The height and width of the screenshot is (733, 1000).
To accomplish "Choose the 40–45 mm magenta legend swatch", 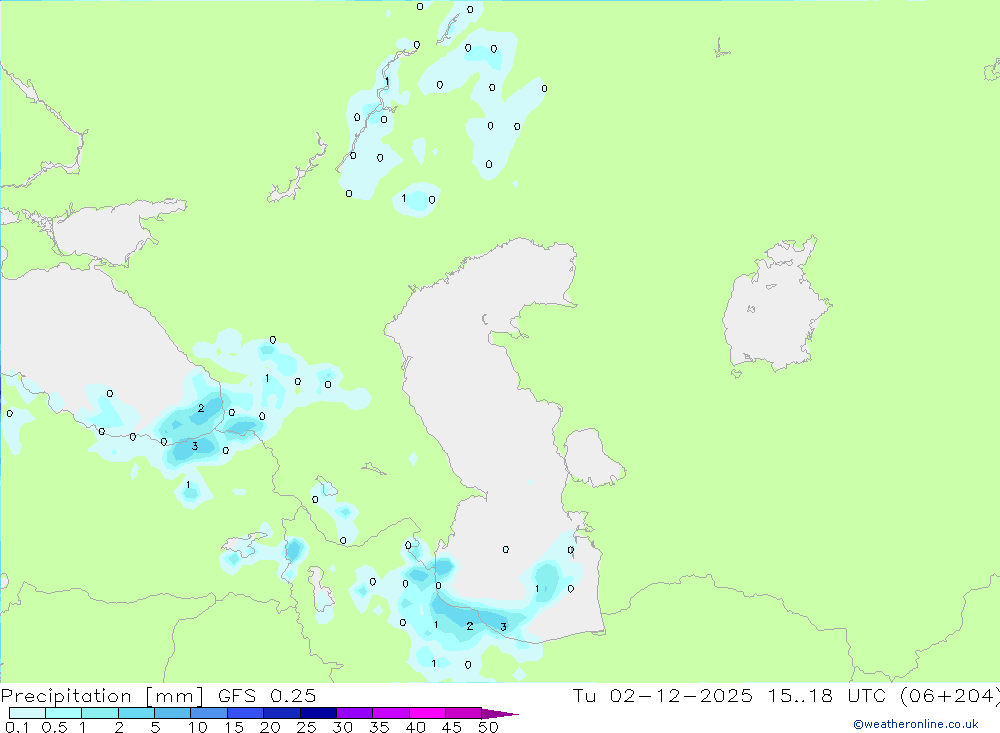I will click(427, 713).
